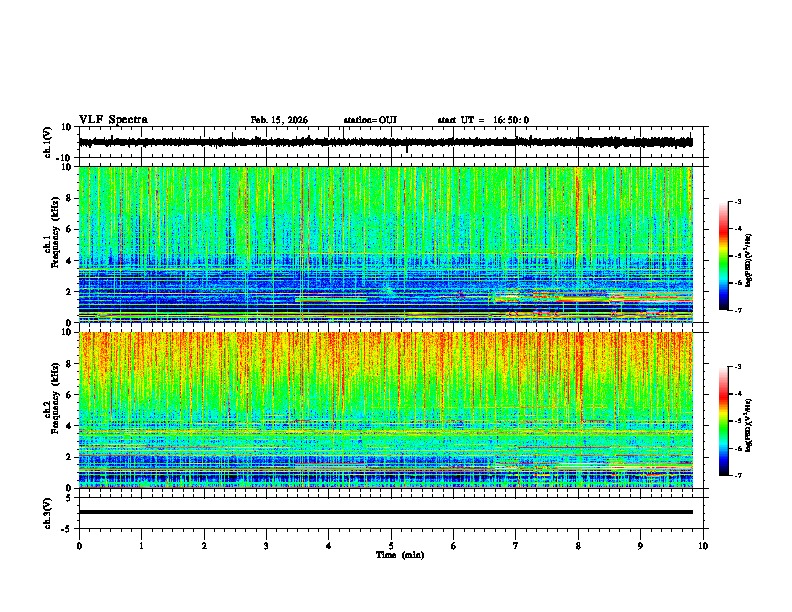The image size is (792, 612).
Task: Click the "-3" label on ch.1 color bar
Action: click(737, 202)
